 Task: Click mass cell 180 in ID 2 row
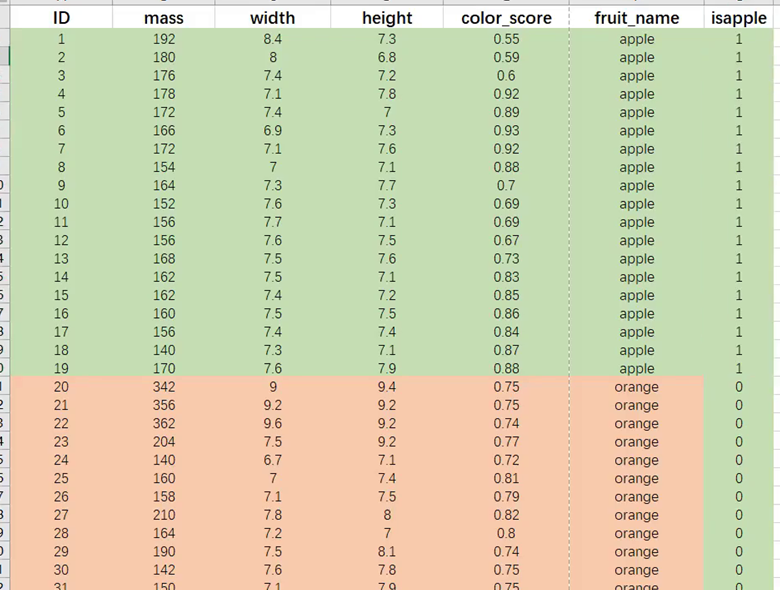pyautogui.click(x=164, y=57)
